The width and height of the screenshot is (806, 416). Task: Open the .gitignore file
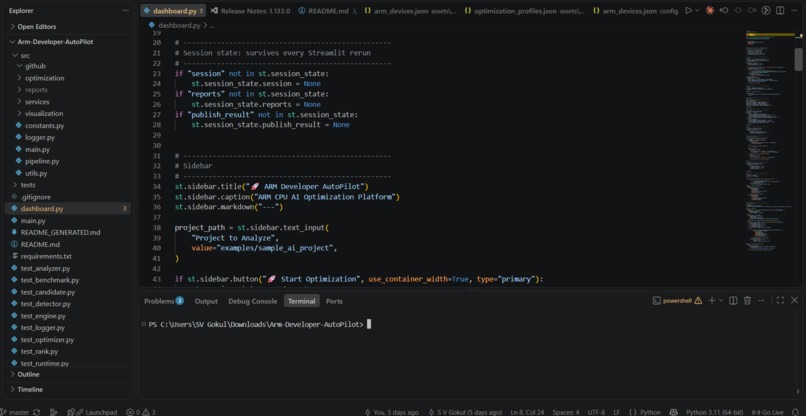coord(35,197)
